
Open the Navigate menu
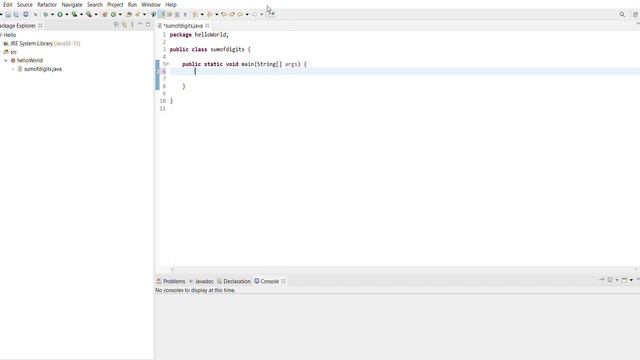72,4
